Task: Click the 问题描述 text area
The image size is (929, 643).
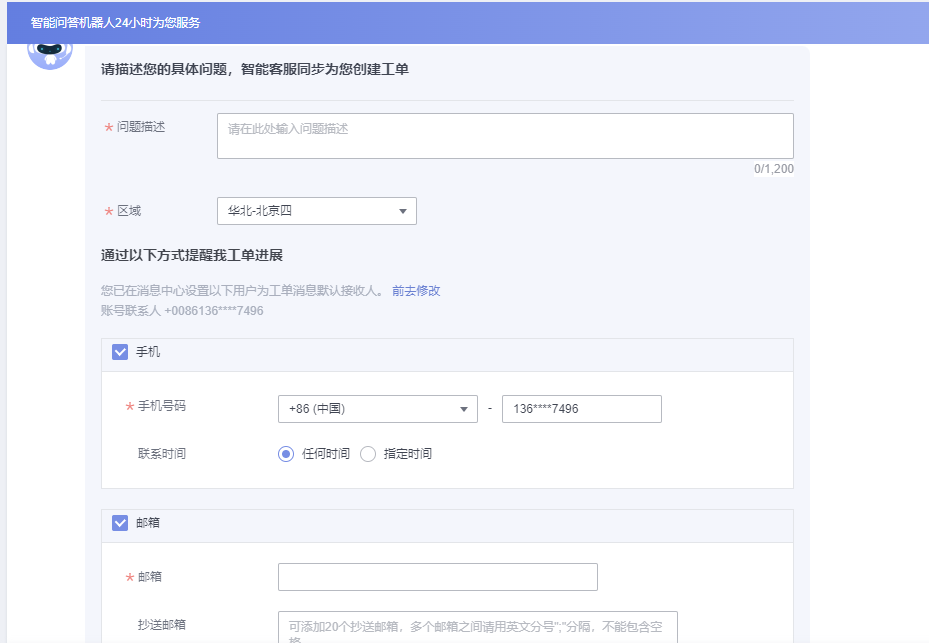Action: (x=505, y=136)
